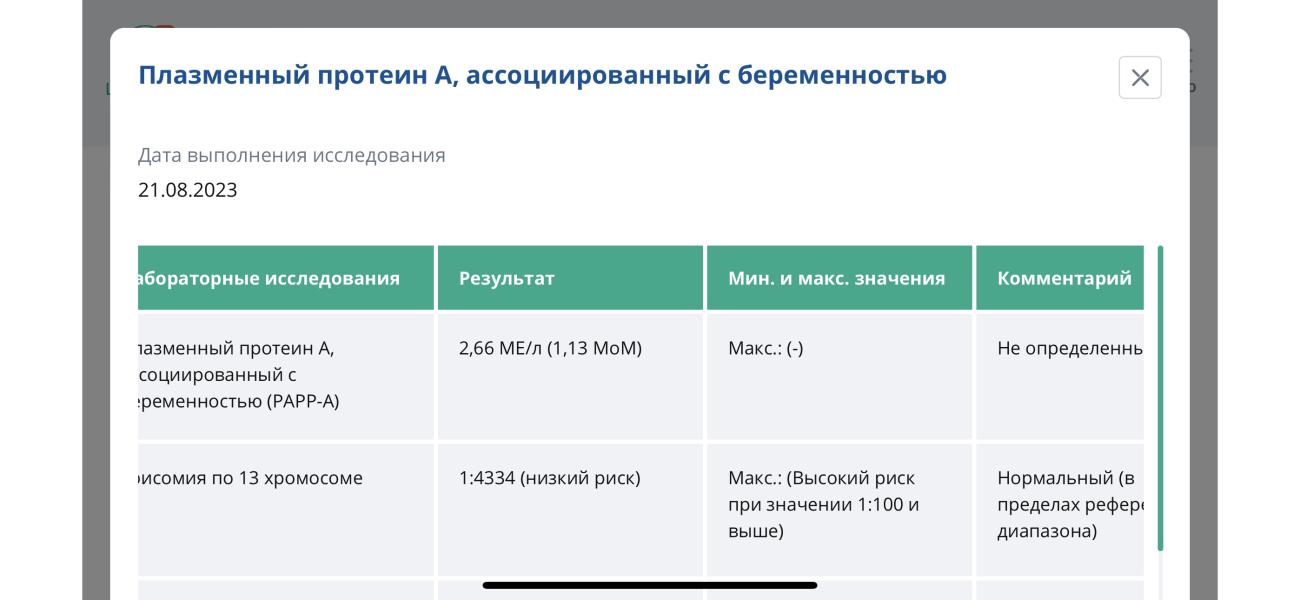Click the Не определенный comment cell
Image resolution: width=1300 pixels, height=600 pixels.
click(1060, 377)
